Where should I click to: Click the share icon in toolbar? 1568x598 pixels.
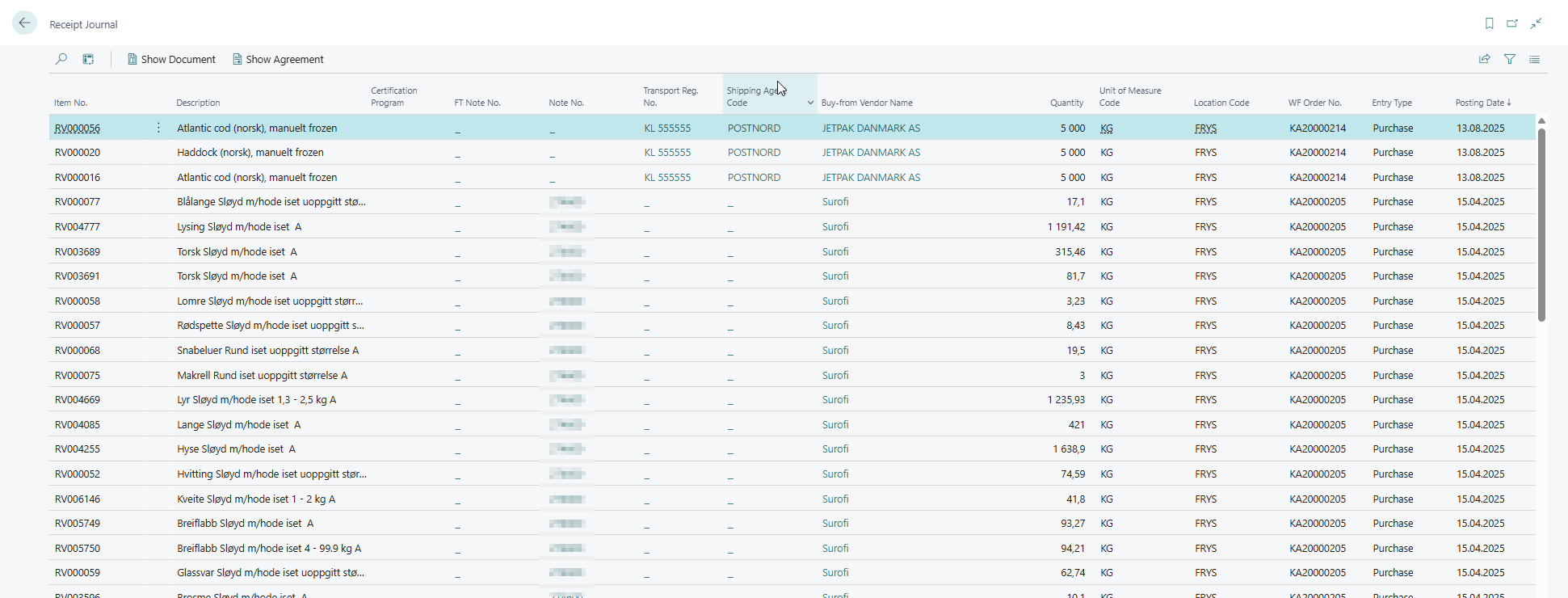point(1484,59)
